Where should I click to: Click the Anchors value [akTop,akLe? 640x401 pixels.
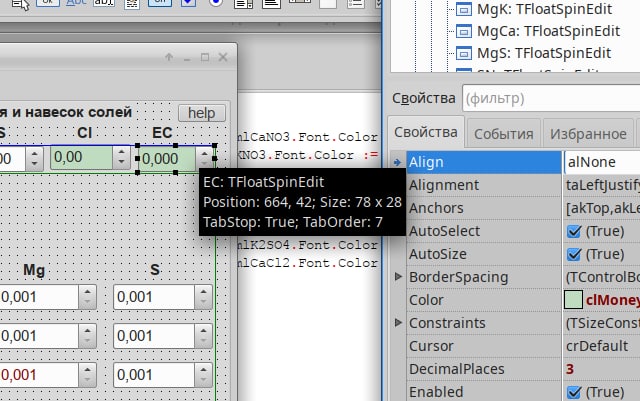602,208
